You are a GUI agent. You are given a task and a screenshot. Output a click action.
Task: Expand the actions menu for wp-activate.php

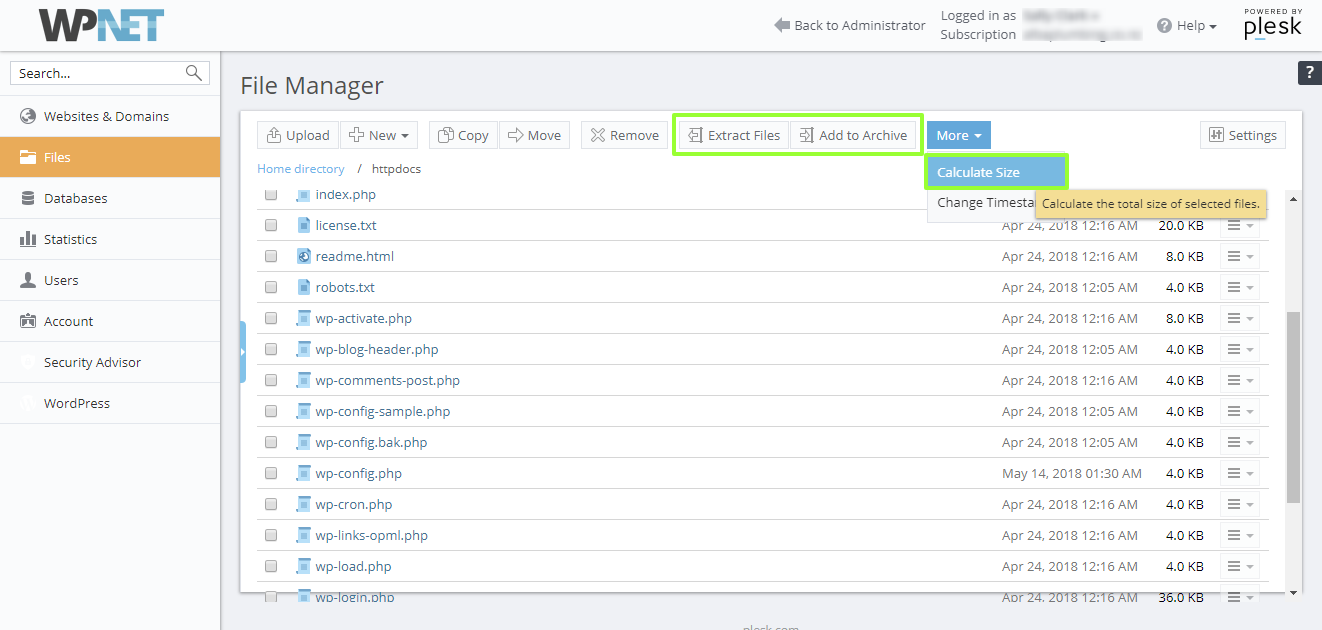pos(1239,318)
